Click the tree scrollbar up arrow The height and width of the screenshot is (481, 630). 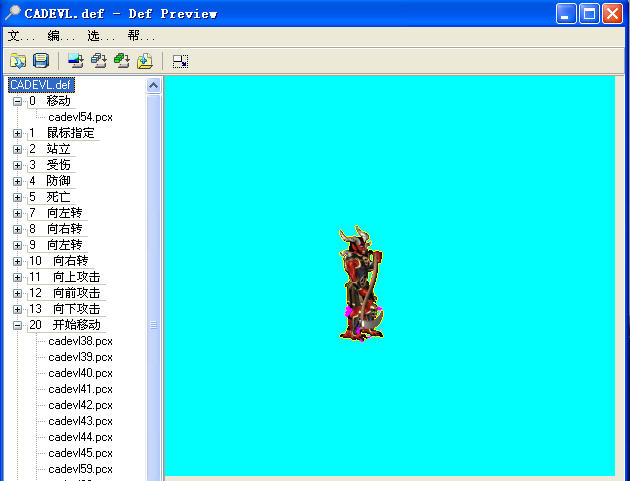point(153,86)
